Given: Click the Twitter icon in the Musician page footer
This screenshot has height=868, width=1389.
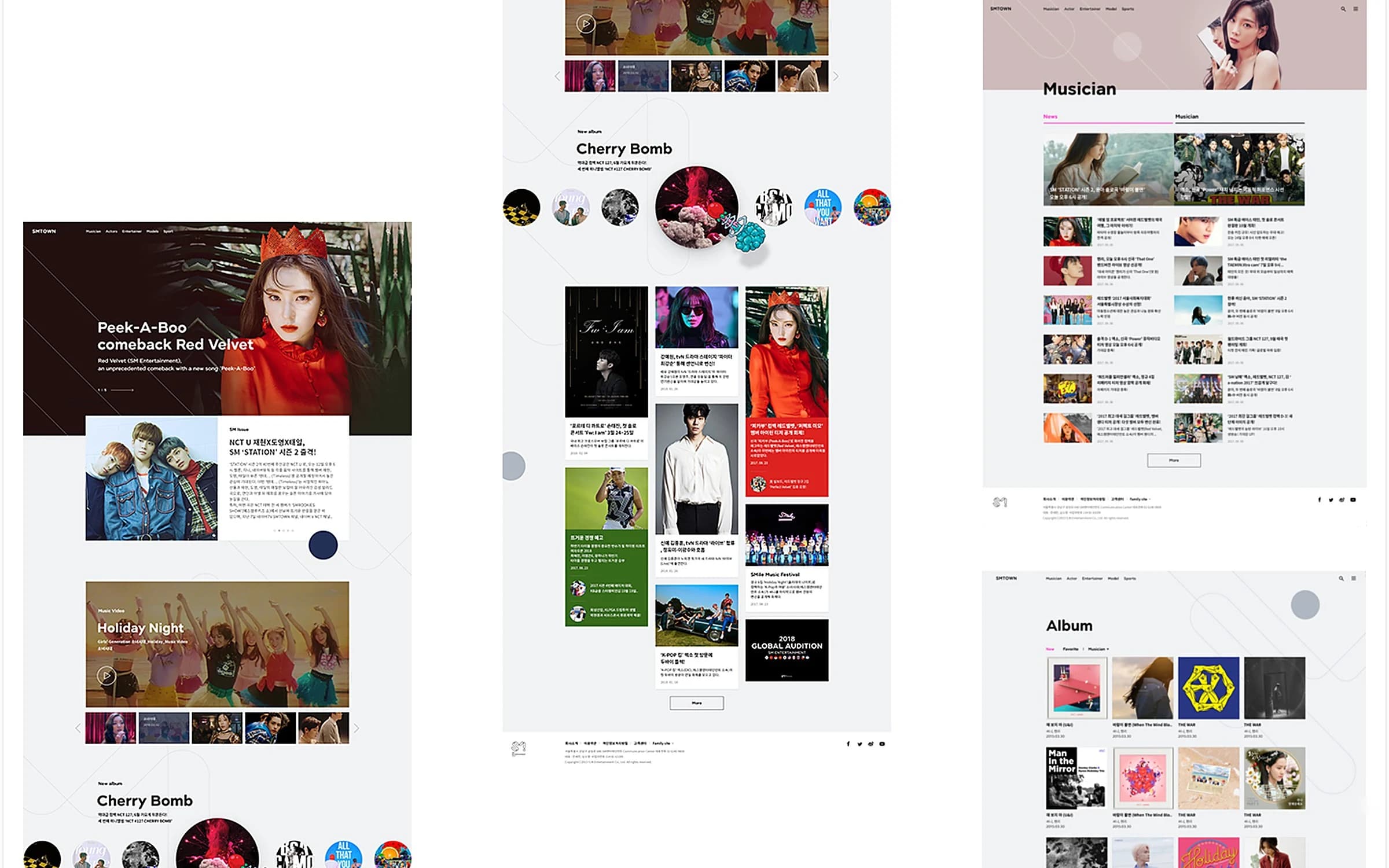Looking at the screenshot, I should click(x=1331, y=500).
